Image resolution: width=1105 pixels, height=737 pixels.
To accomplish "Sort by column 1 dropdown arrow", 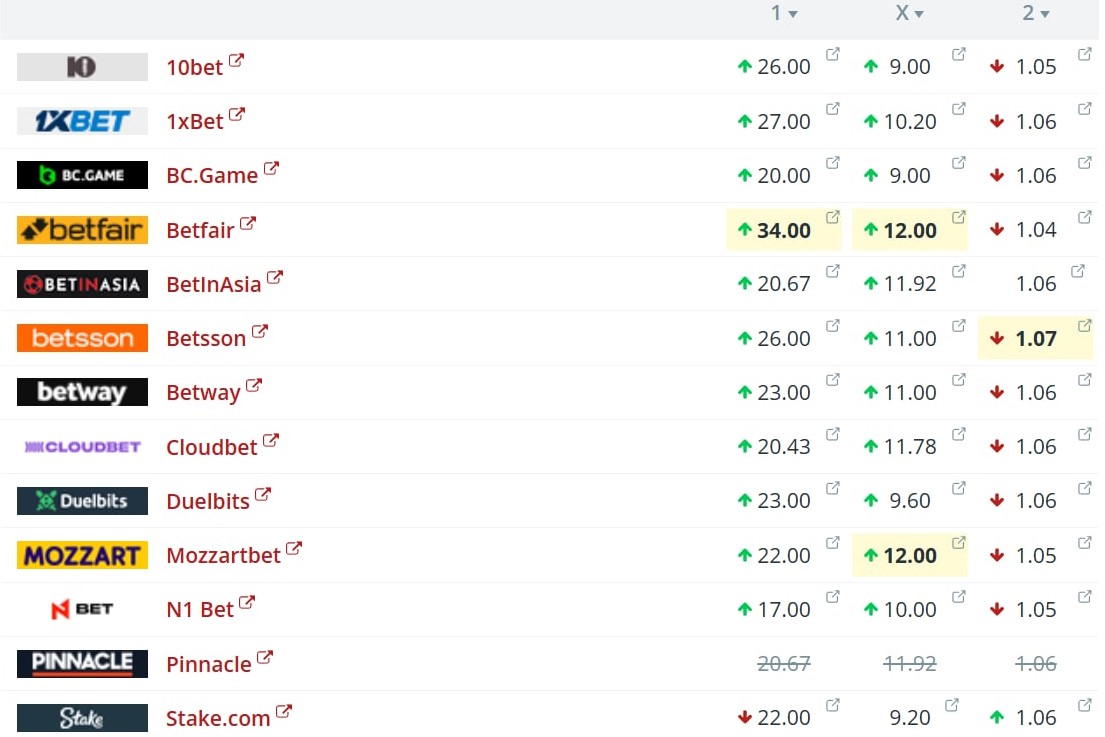I will pyautogui.click(x=793, y=15).
